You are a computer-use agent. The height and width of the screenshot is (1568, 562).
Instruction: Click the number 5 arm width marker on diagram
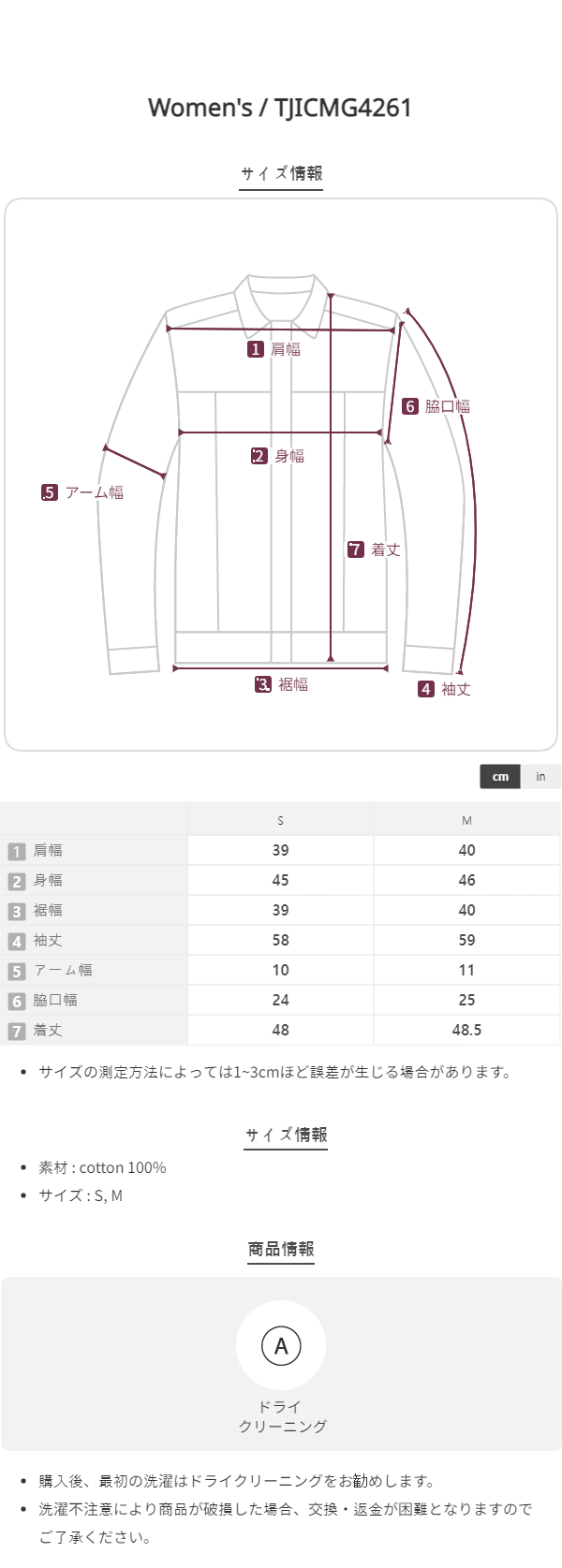[x=50, y=492]
